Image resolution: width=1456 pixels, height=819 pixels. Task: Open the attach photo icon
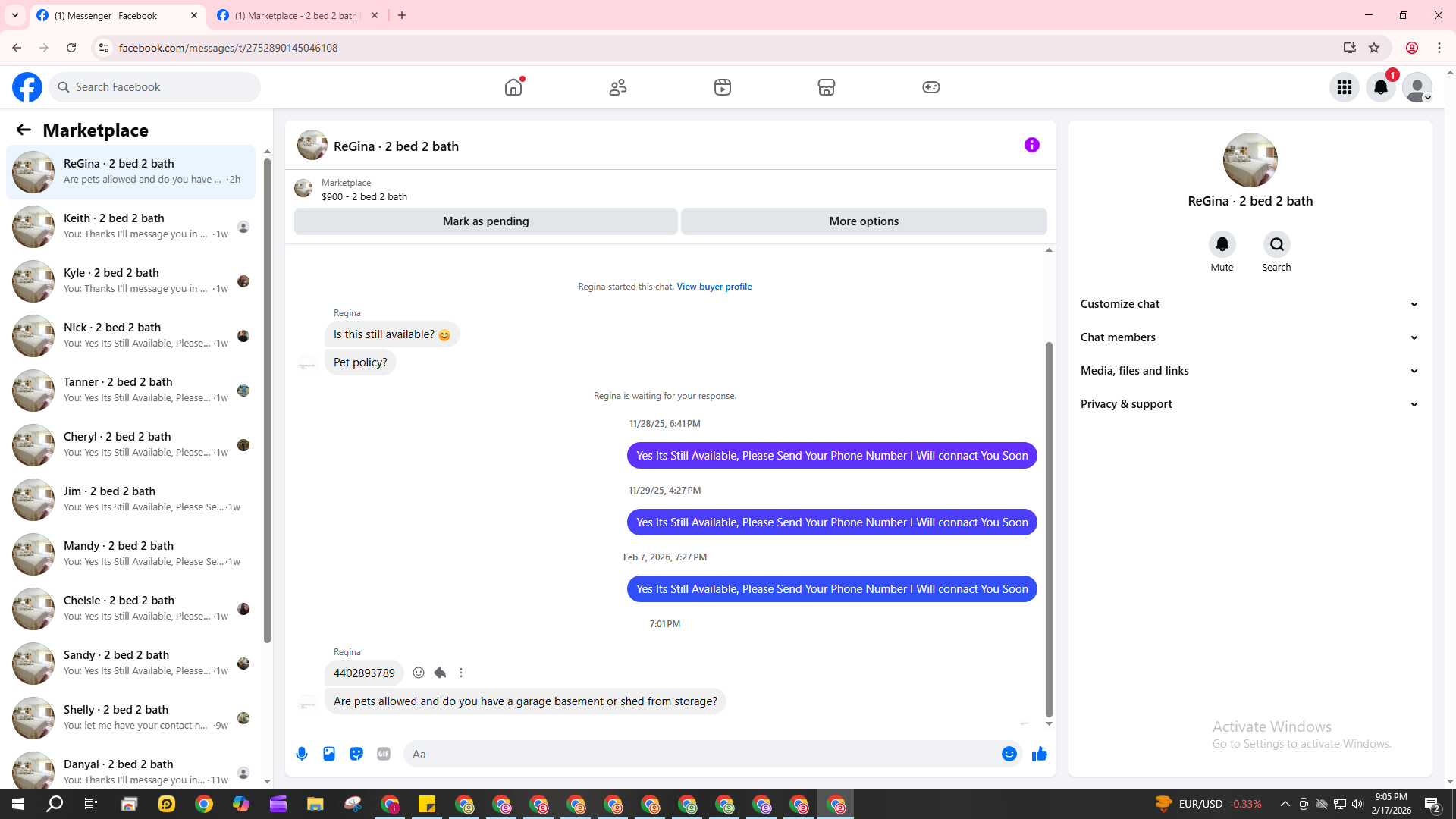tap(329, 754)
